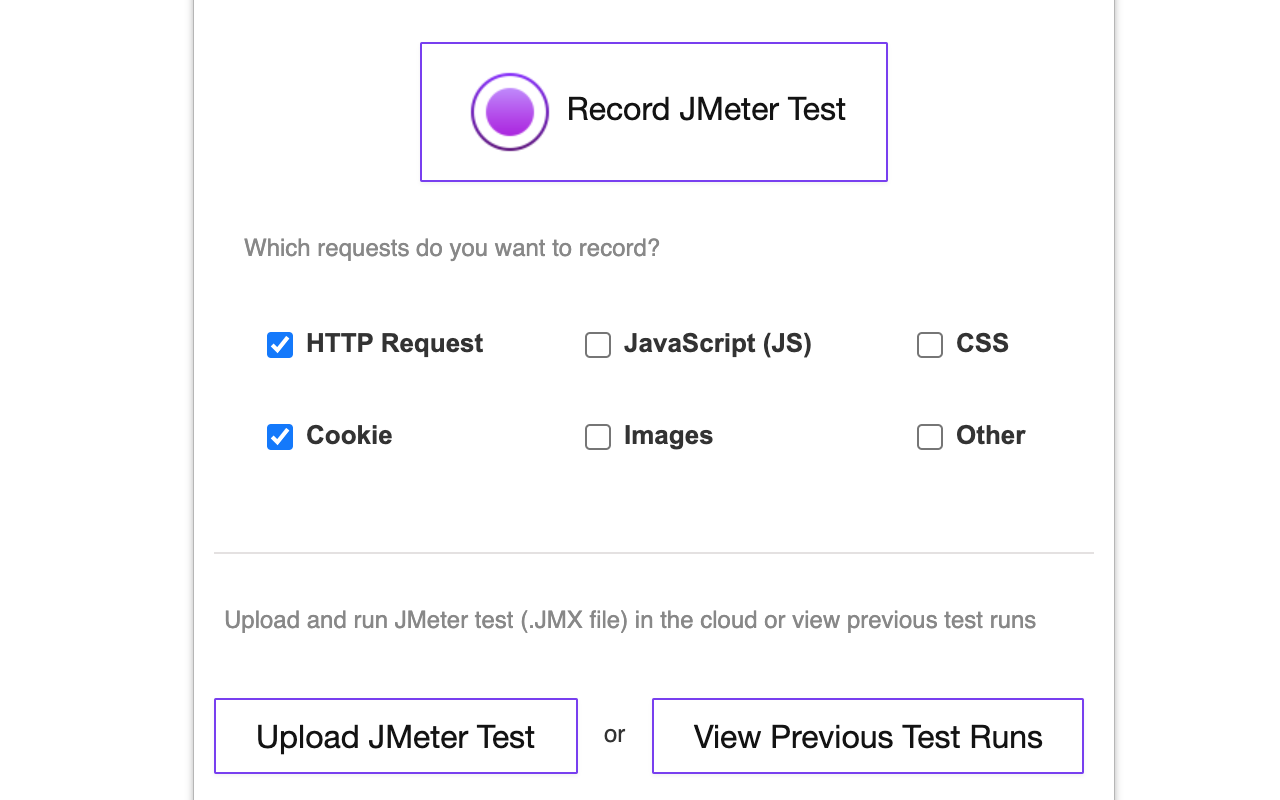Click the Other label text
The height and width of the screenshot is (800, 1280).
(x=990, y=435)
